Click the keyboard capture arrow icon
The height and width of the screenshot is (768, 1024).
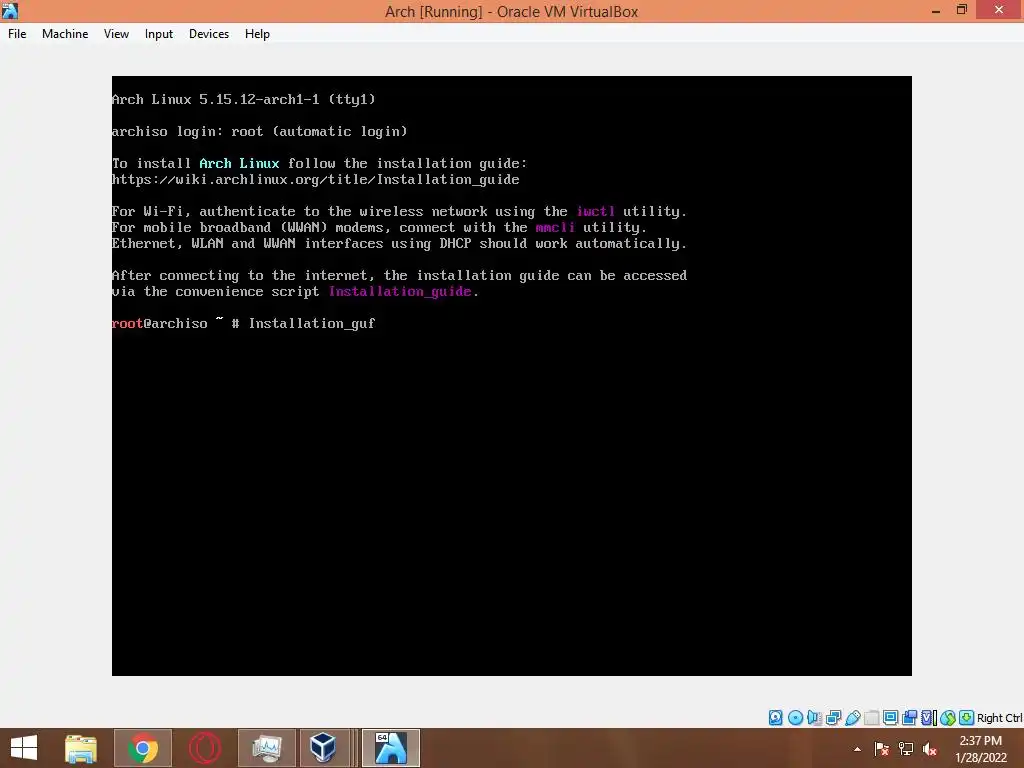[967, 718]
